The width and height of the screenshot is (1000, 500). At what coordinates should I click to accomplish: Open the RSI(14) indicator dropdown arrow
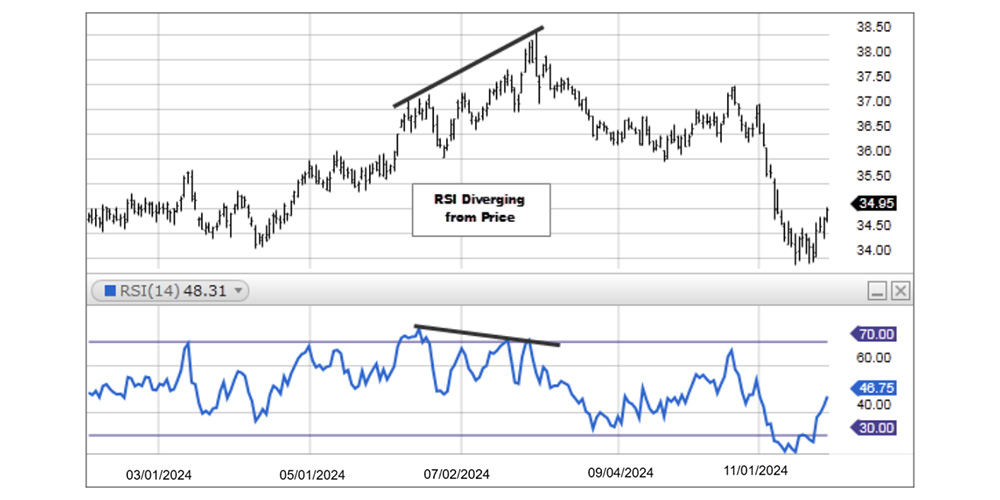239,291
